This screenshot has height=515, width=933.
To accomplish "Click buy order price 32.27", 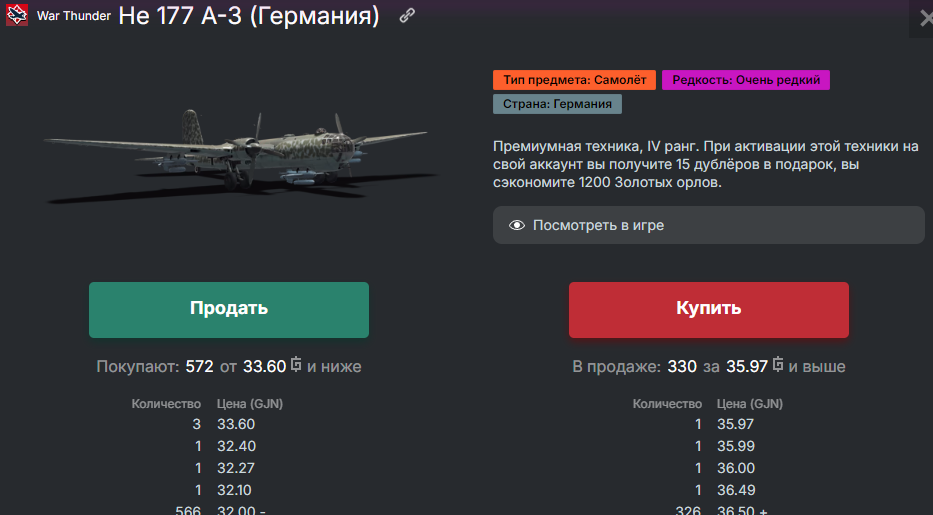I will click(236, 468).
